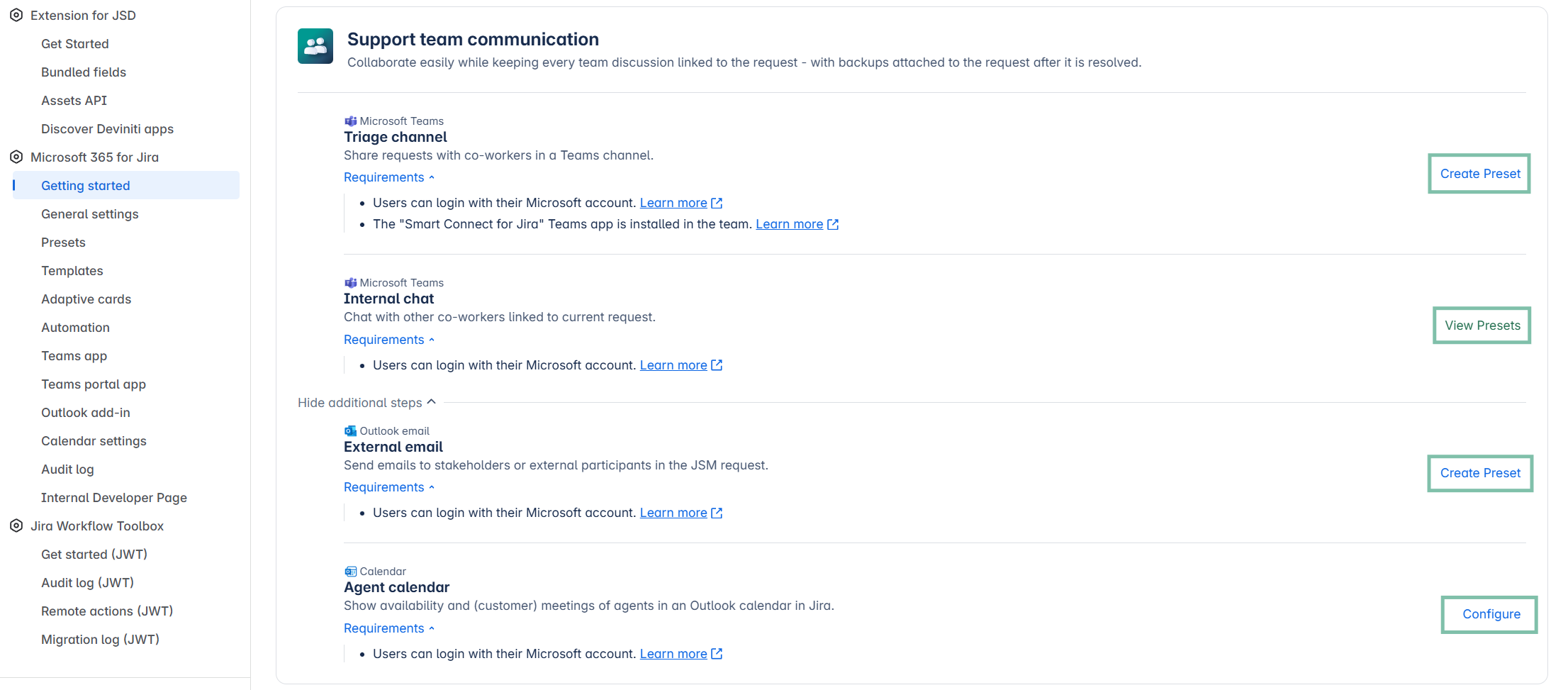Click the Jira Workflow Toolbox hexagon icon
The width and height of the screenshot is (1568, 690).
16,525
